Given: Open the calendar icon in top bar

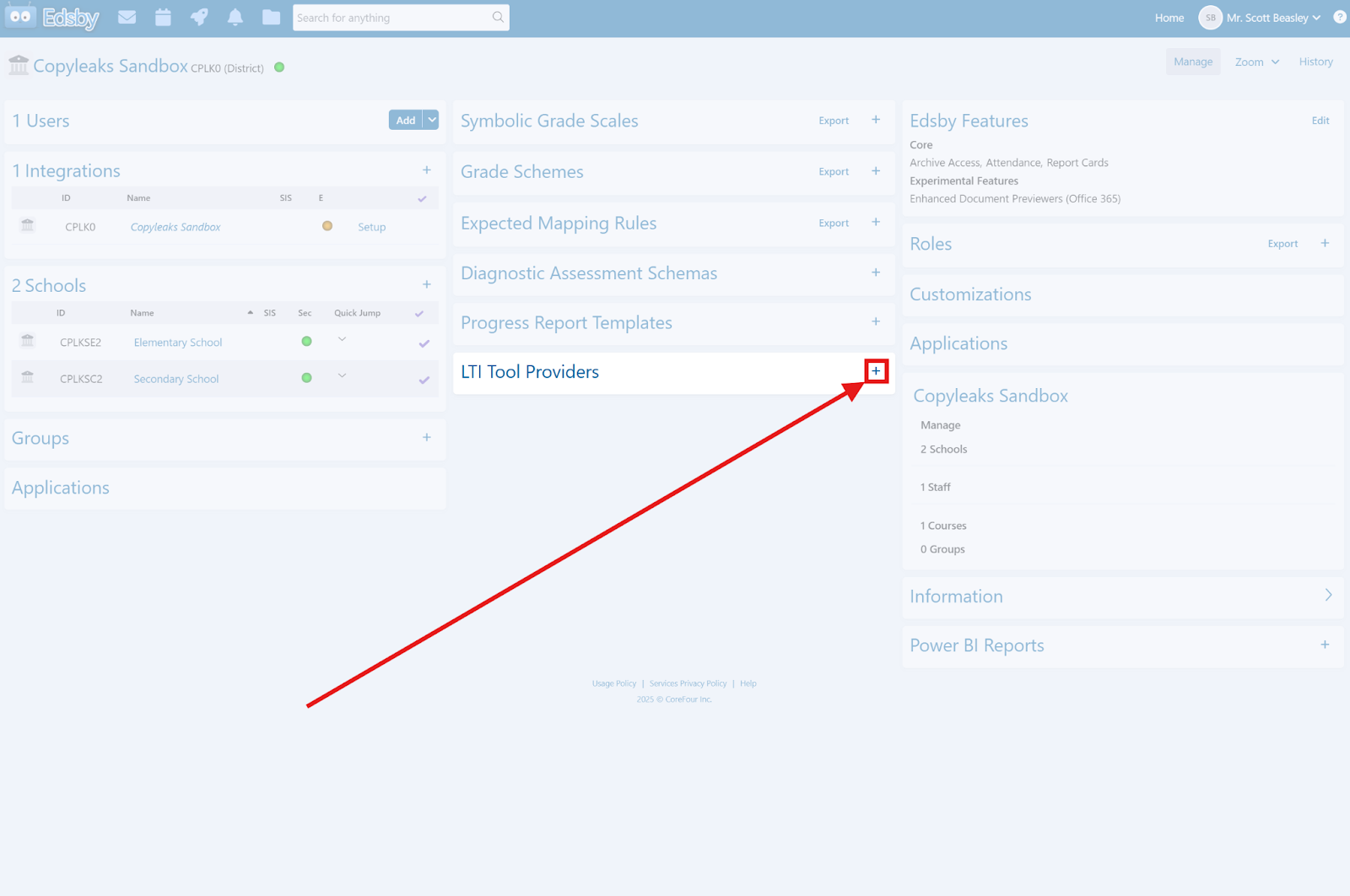Looking at the screenshot, I should pyautogui.click(x=163, y=17).
